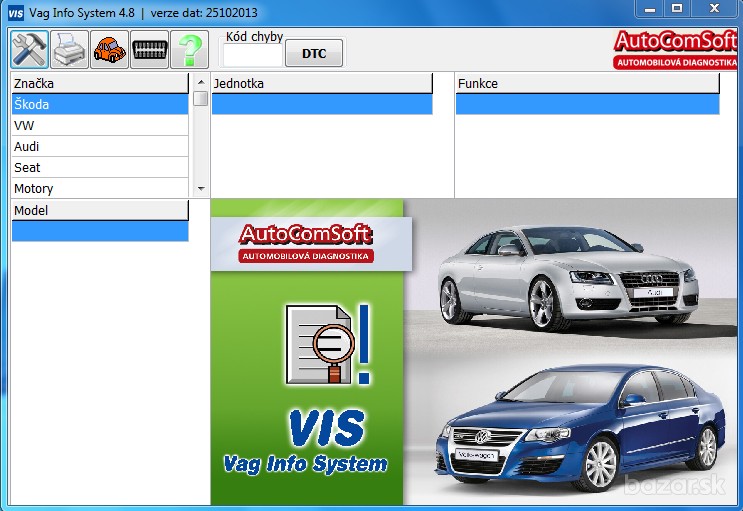Screen dimensions: 743x511
Task: Click the VIS application title icon
Action: [x=15, y=13]
